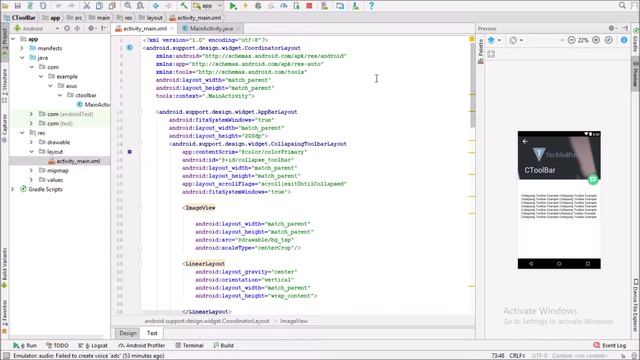Image resolution: width=640 pixels, height=360 pixels.
Task: Click the project panel settings gear
Action: (91, 28)
